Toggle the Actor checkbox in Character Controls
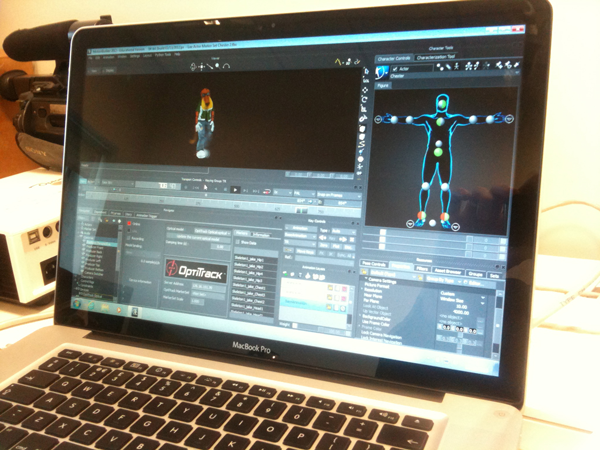 (395, 69)
